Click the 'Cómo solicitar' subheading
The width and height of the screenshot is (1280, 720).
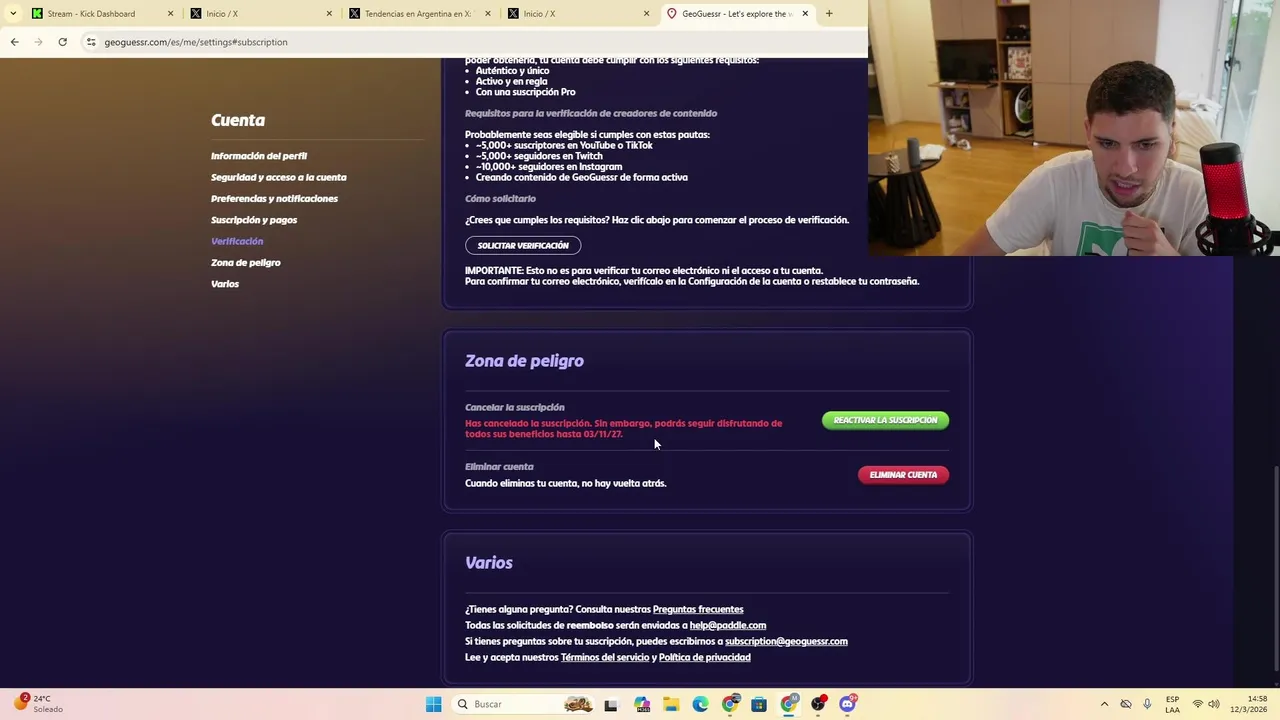click(500, 199)
